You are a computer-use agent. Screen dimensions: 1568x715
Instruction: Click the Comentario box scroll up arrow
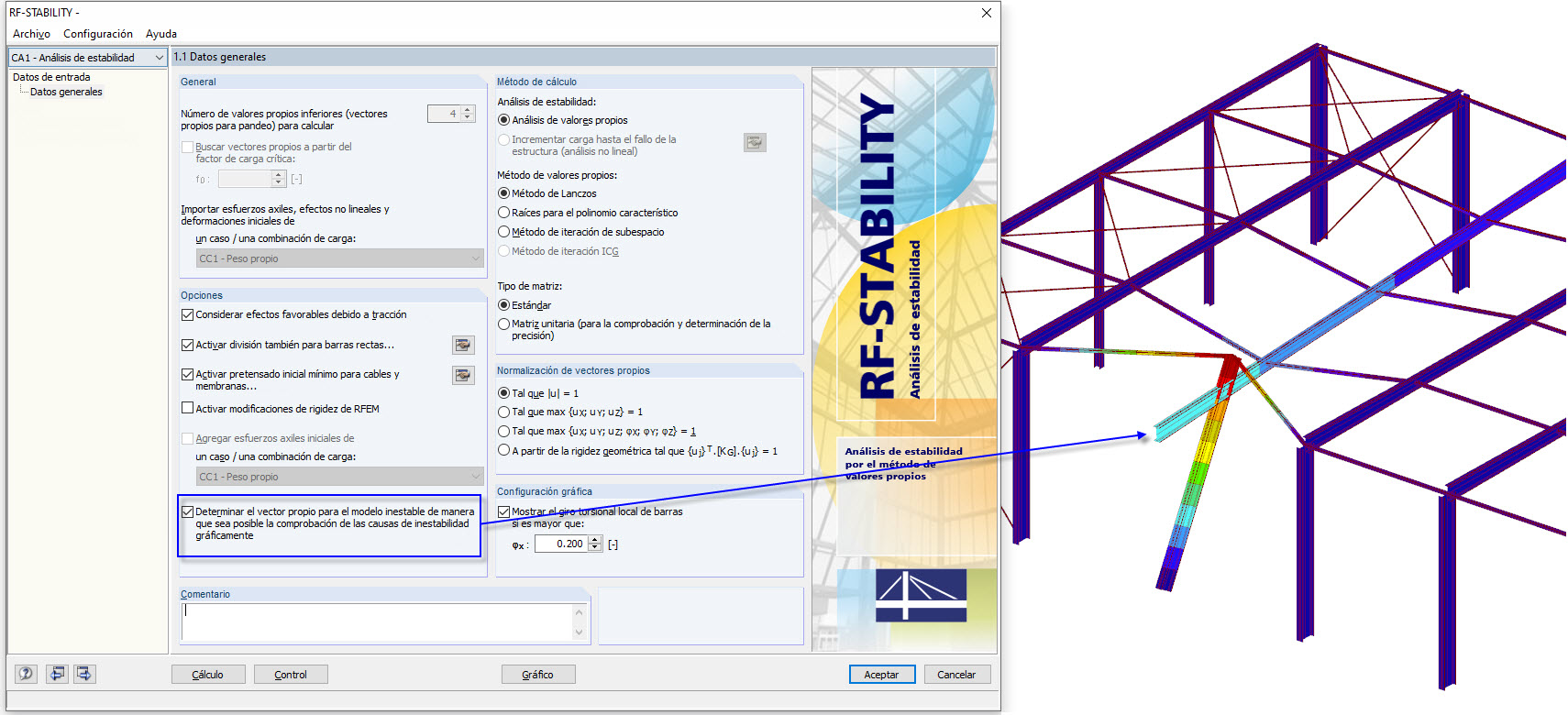[x=579, y=611]
